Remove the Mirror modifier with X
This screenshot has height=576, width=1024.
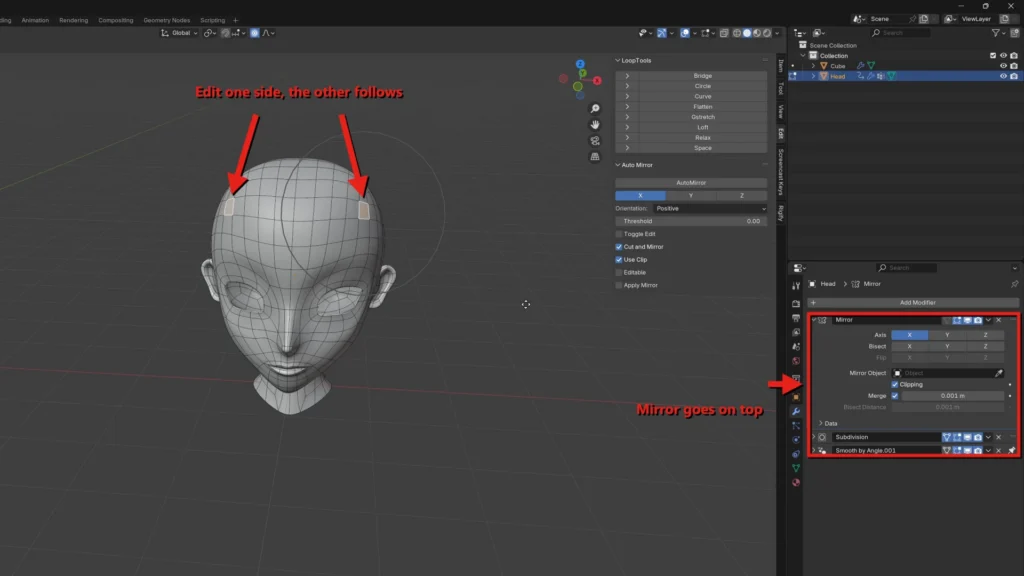coord(999,320)
